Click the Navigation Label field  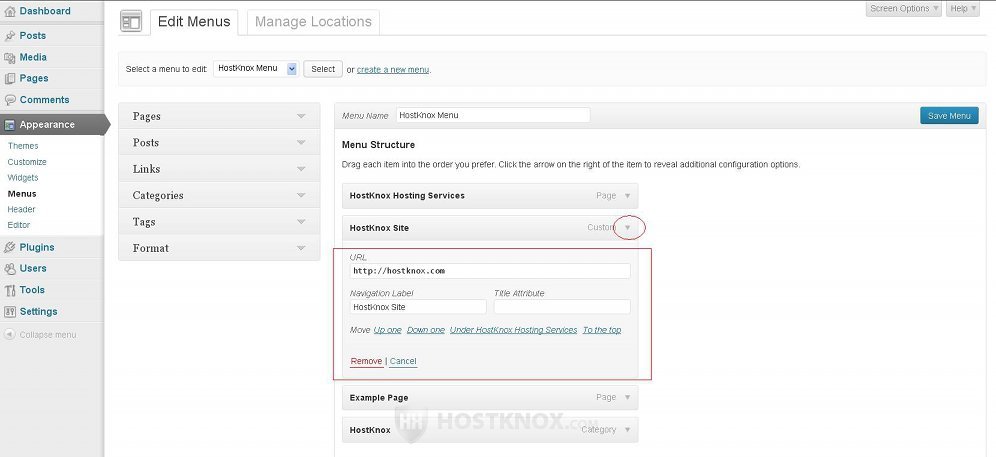pos(418,307)
